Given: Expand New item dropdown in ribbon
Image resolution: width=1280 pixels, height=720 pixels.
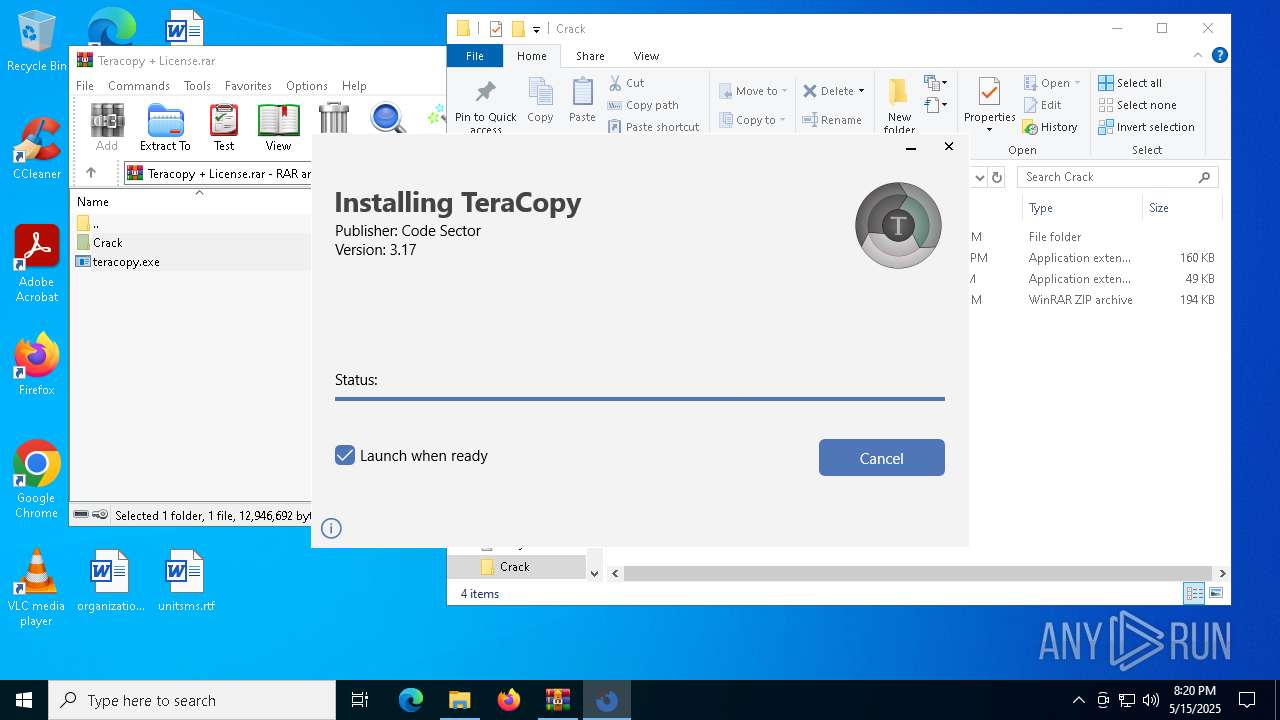Looking at the screenshot, I should [x=936, y=83].
